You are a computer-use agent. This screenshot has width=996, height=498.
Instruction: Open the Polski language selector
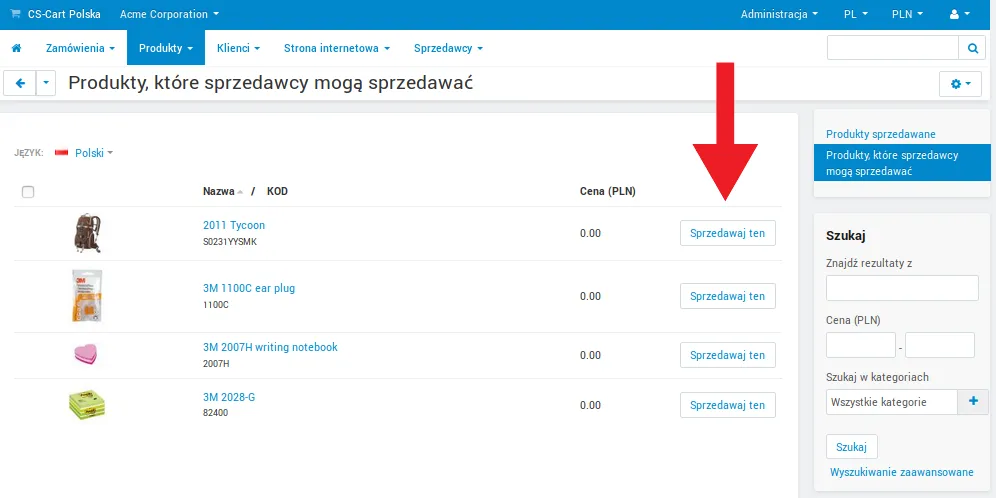(x=93, y=153)
